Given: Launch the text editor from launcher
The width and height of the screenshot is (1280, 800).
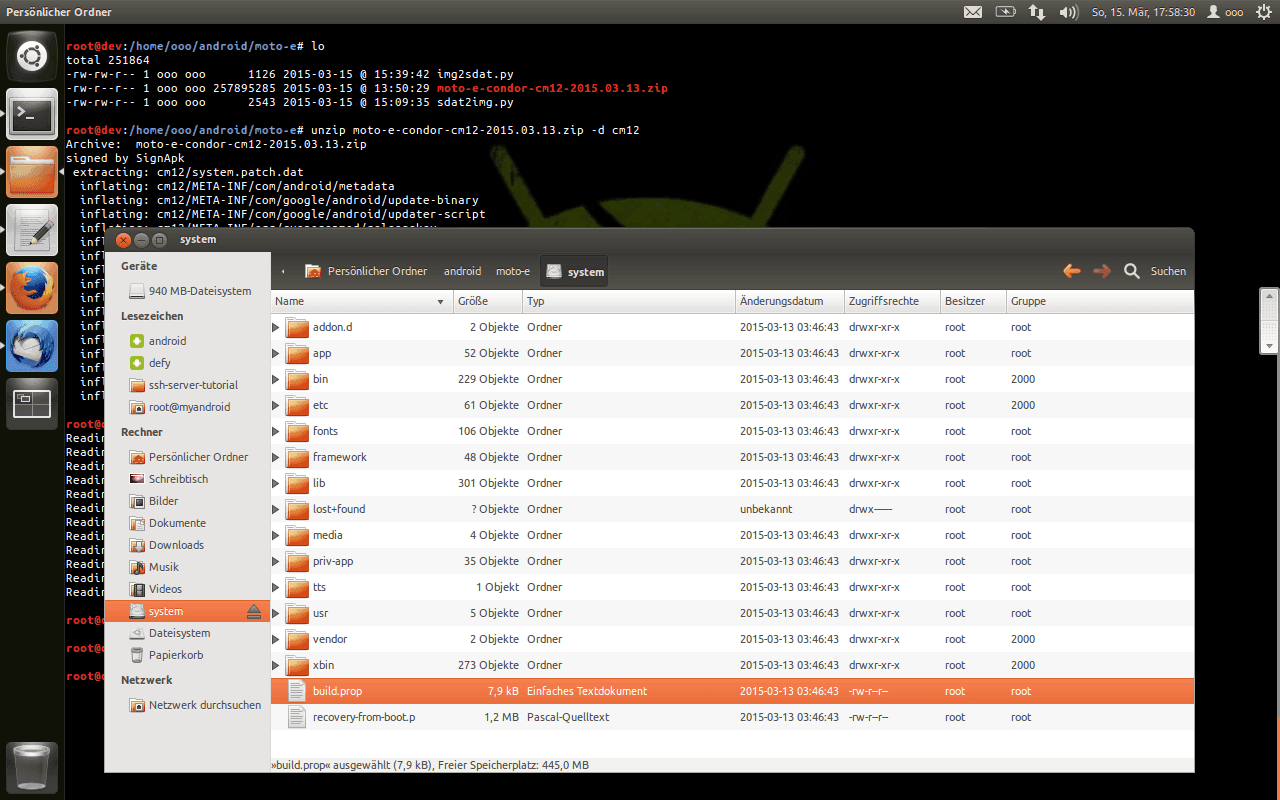Looking at the screenshot, I should point(32,230).
